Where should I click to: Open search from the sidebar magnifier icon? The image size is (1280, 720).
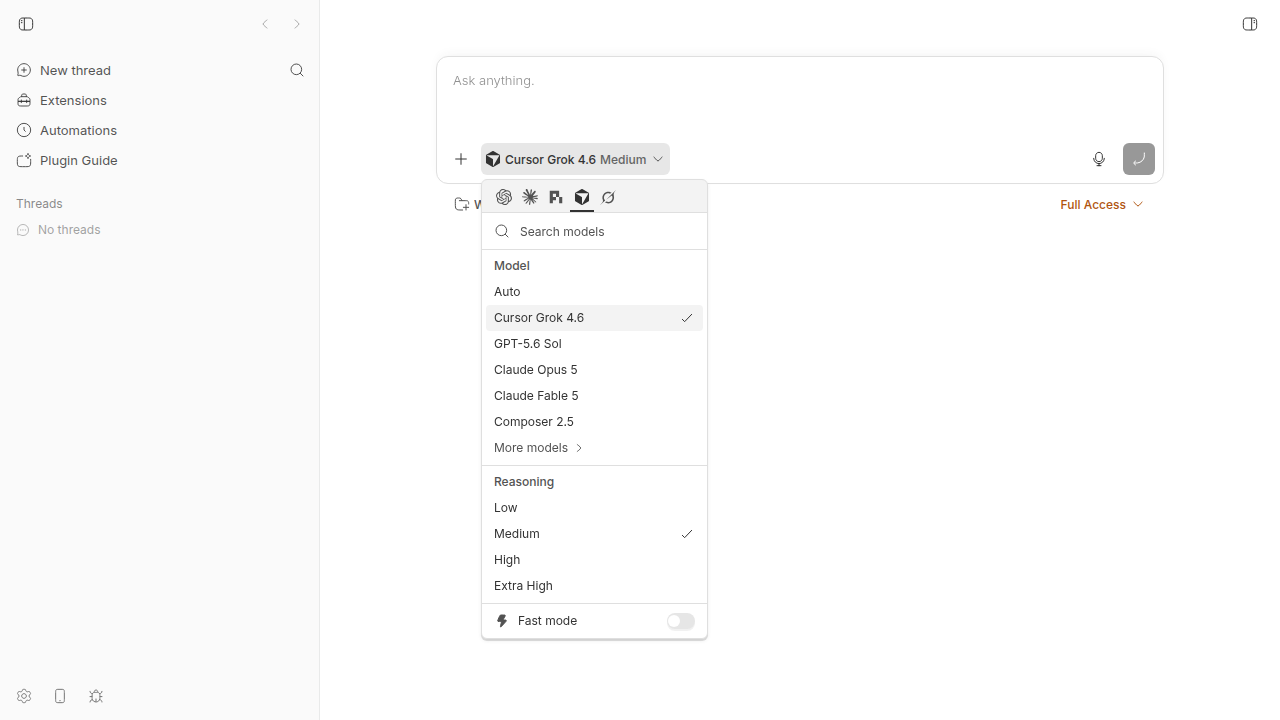[297, 70]
